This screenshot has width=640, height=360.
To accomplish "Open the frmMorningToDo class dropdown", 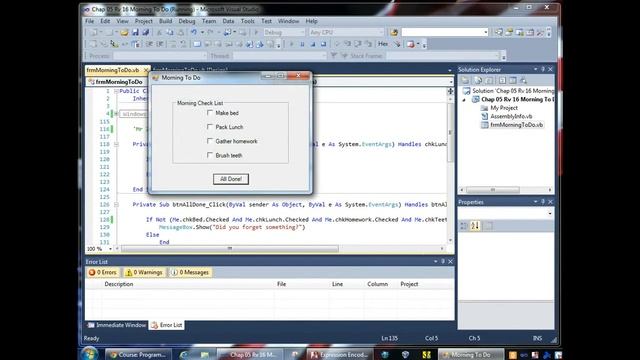I will pos(118,82).
